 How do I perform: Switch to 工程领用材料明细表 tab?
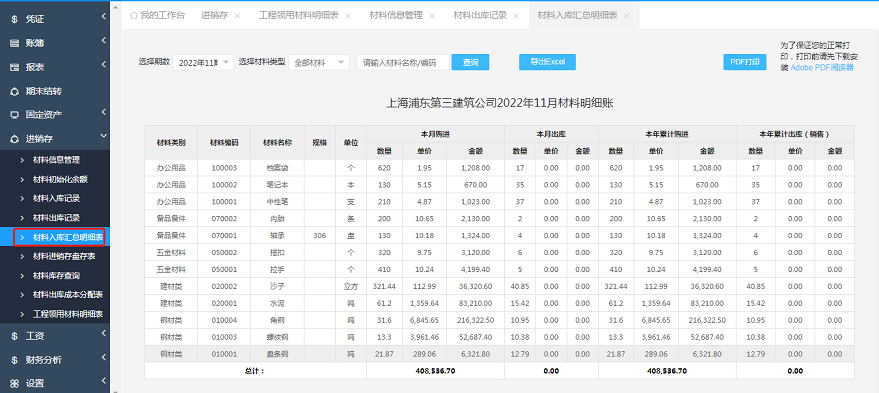(x=299, y=16)
